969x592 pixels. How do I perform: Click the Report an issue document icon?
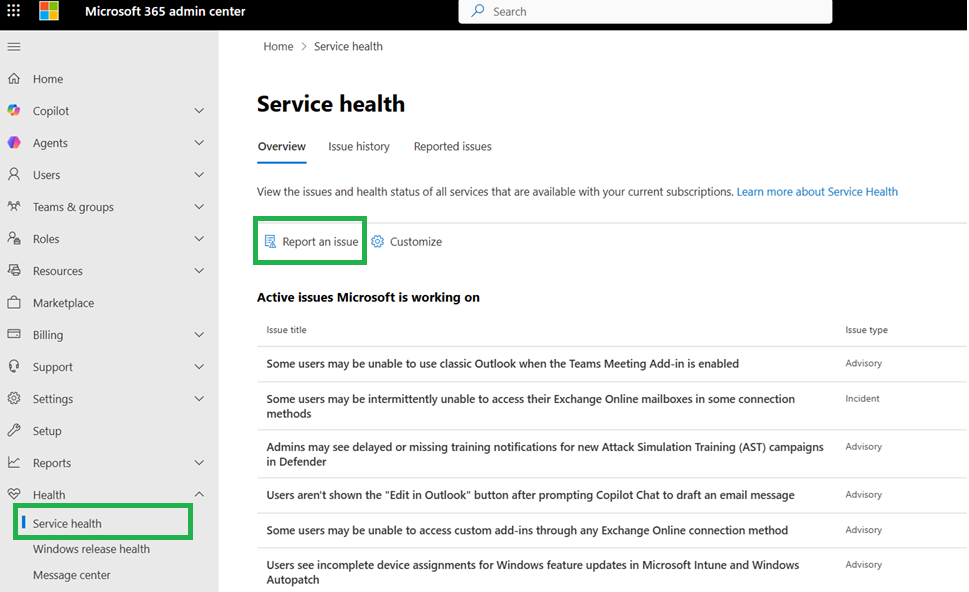270,242
